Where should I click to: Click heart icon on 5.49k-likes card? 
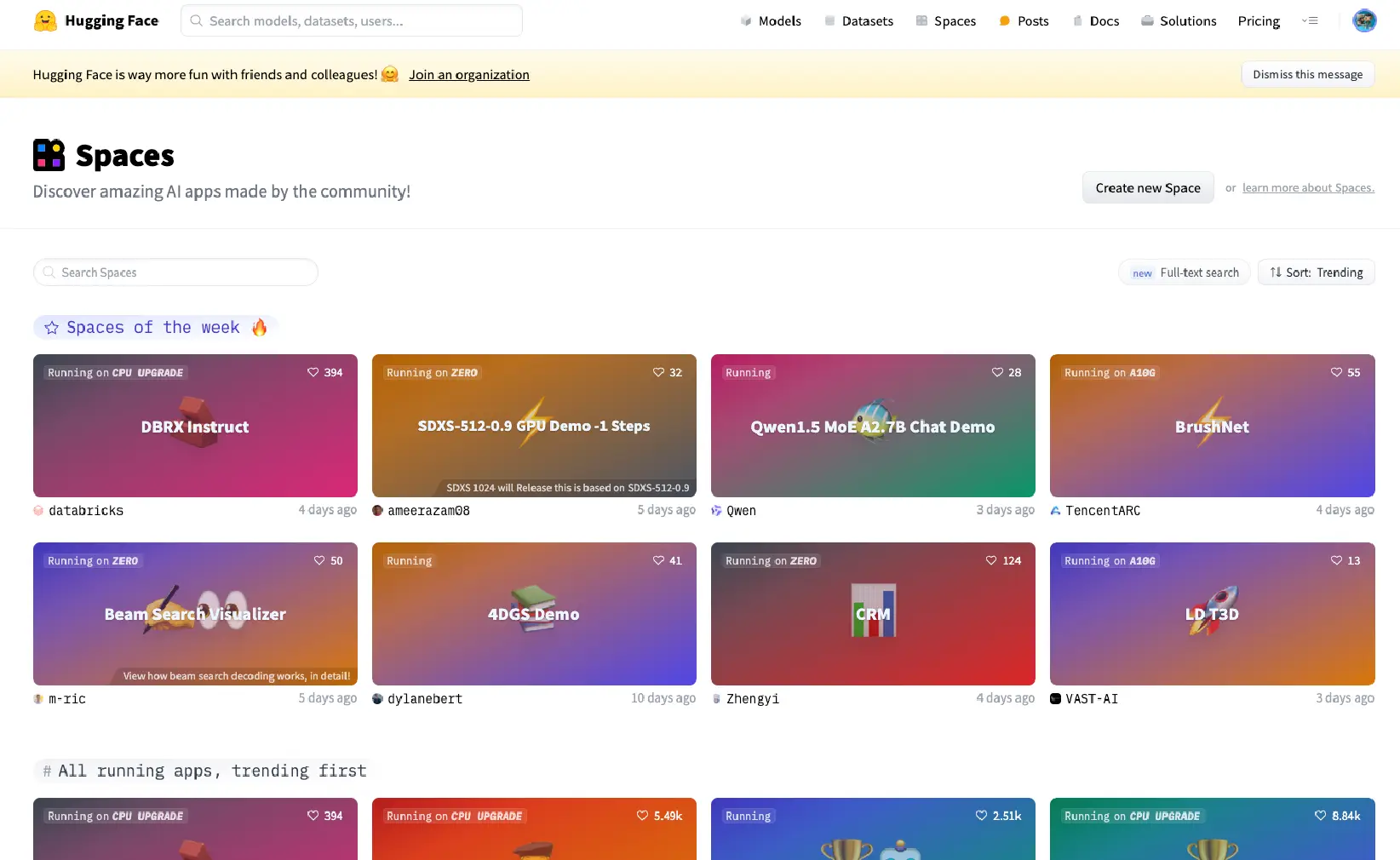(642, 816)
